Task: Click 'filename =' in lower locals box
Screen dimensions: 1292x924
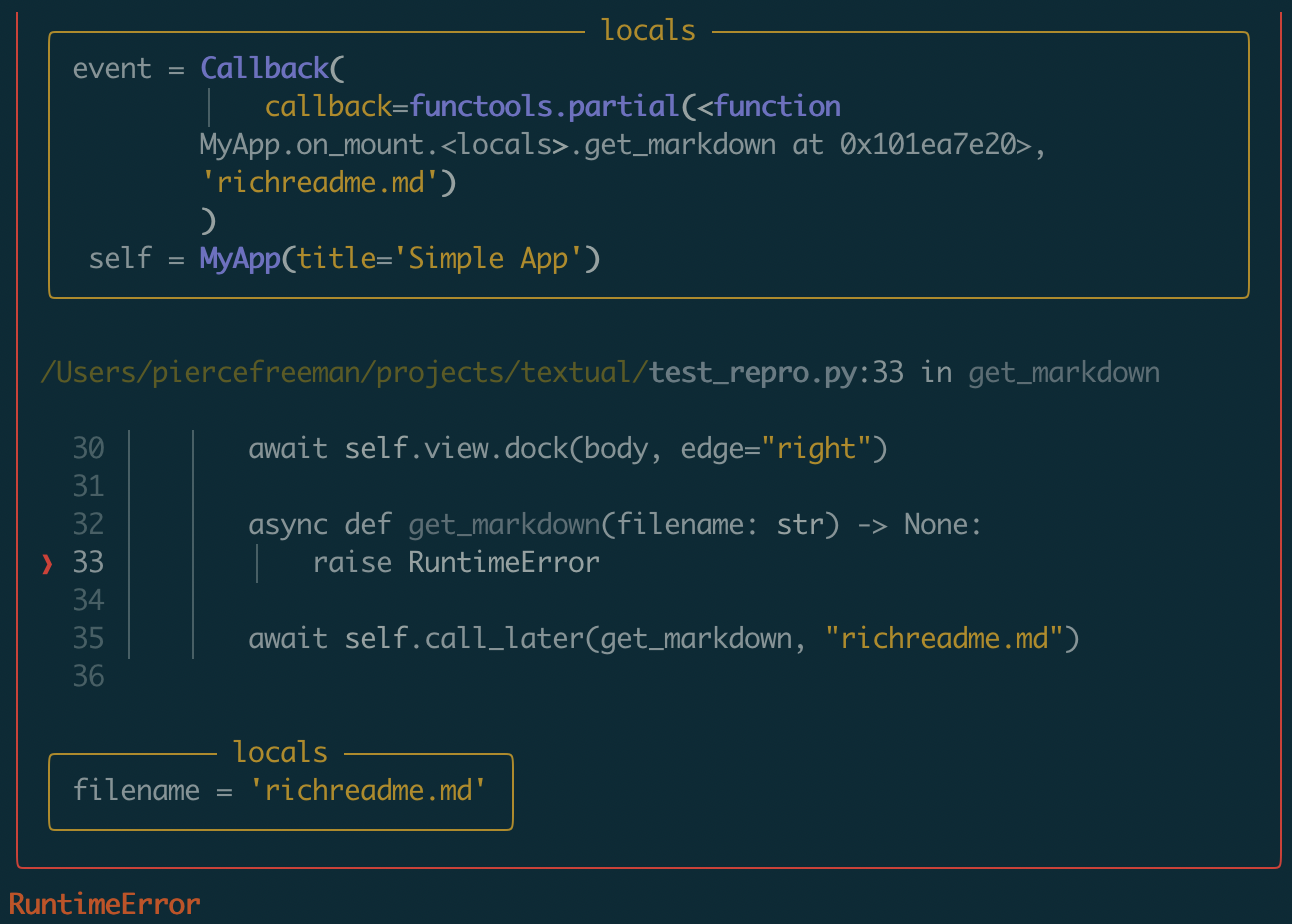Action: click(x=152, y=791)
